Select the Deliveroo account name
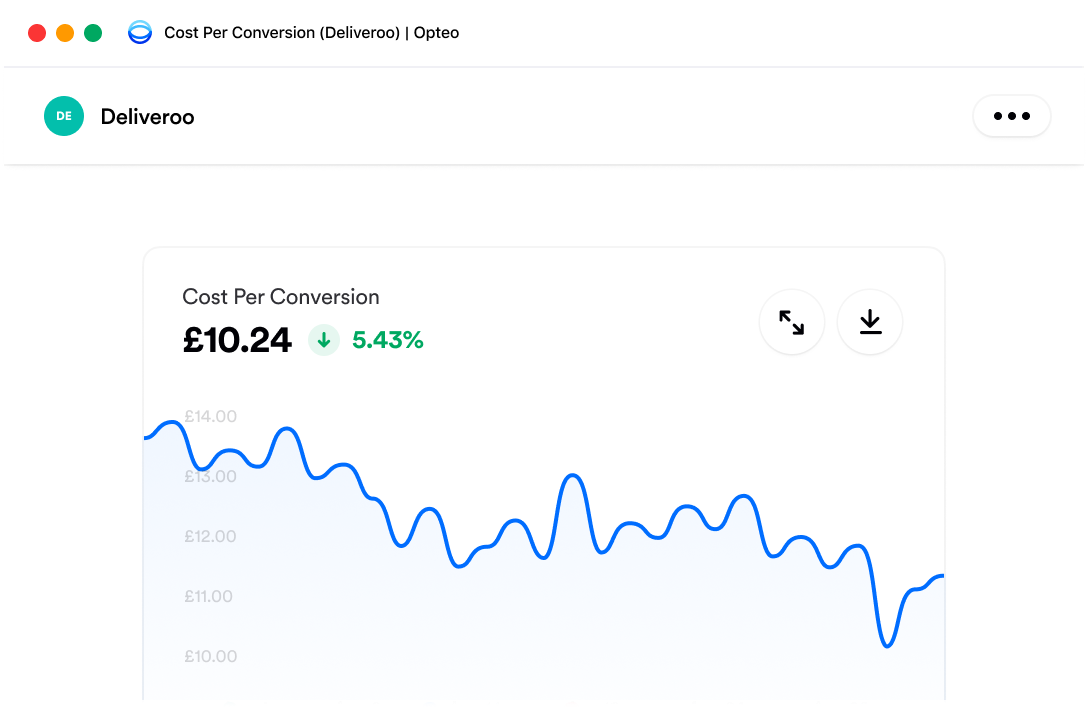 click(x=147, y=117)
